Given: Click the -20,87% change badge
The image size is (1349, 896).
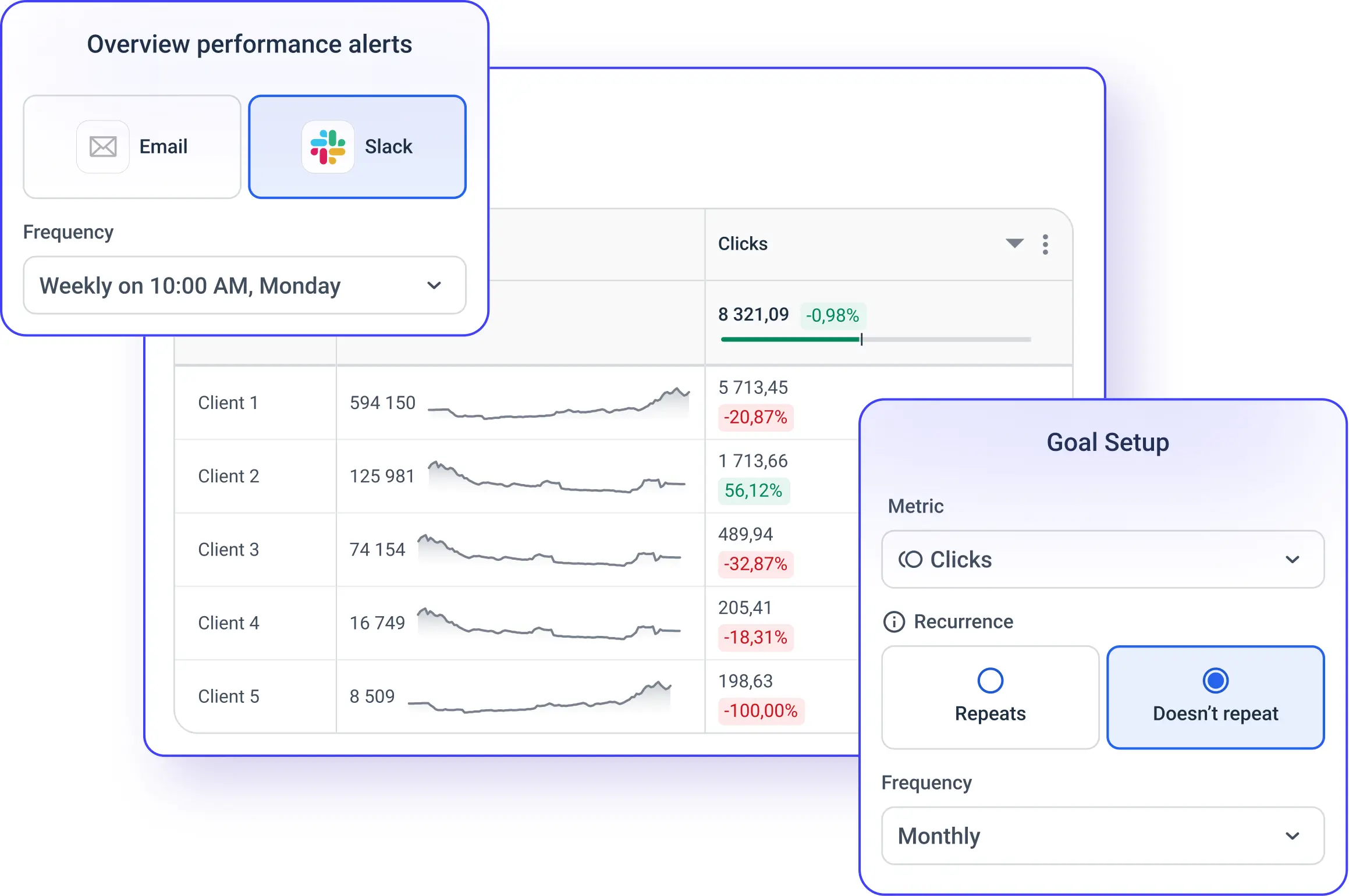Looking at the screenshot, I should click(x=755, y=418).
